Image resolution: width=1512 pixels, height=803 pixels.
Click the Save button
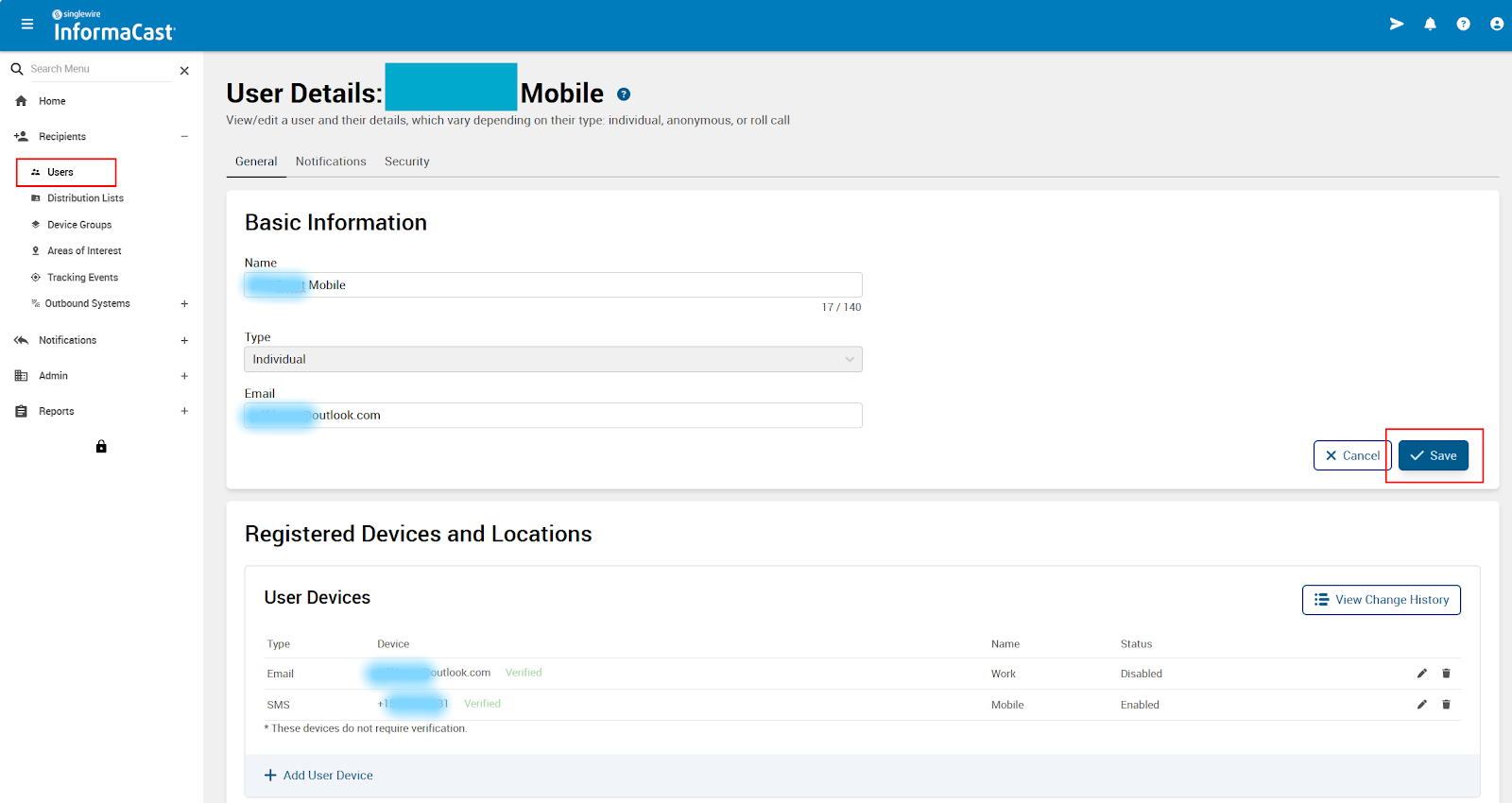coord(1434,455)
